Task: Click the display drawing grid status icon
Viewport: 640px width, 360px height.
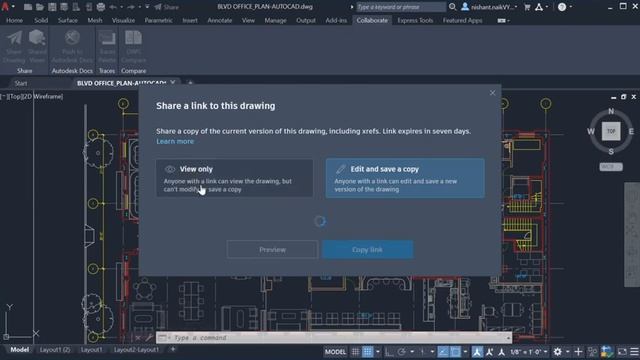Action: click(356, 352)
